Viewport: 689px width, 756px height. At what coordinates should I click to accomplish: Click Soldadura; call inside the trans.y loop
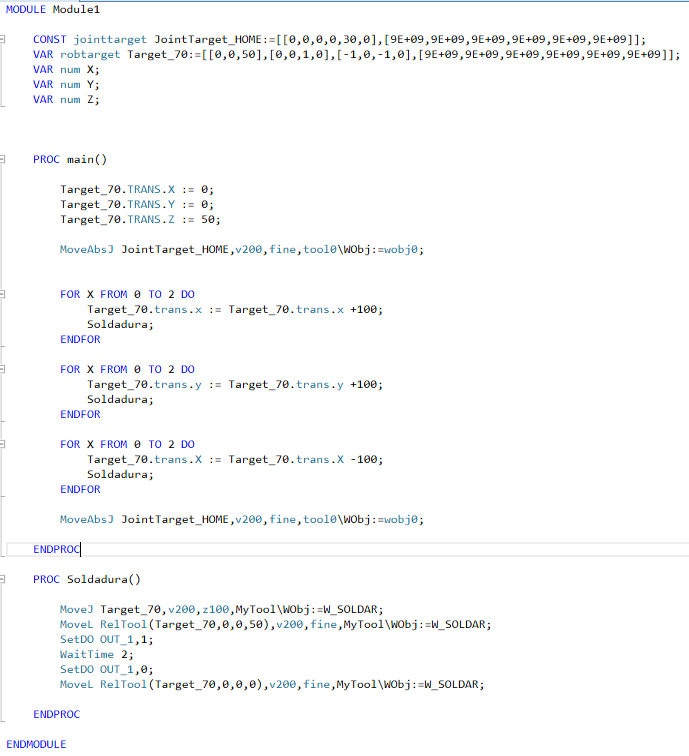pos(120,399)
